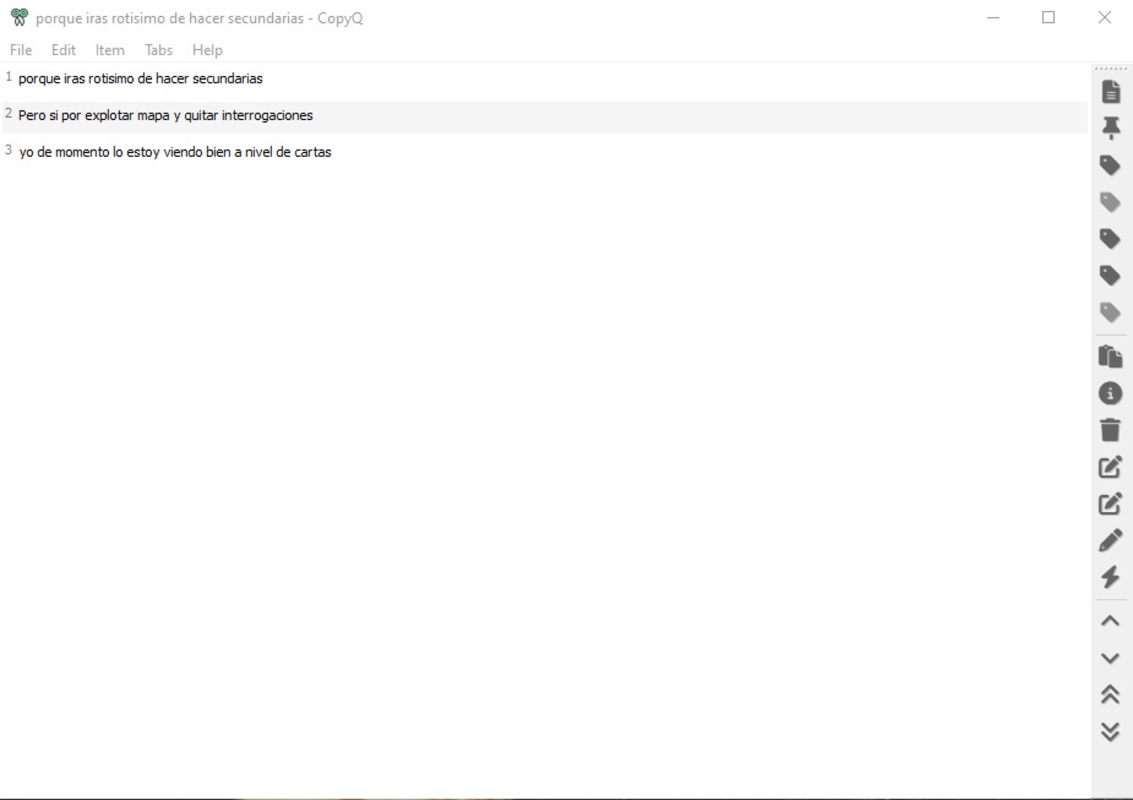Minimize the CopyQ window
Viewport: 1133px width, 800px height.
click(x=994, y=17)
